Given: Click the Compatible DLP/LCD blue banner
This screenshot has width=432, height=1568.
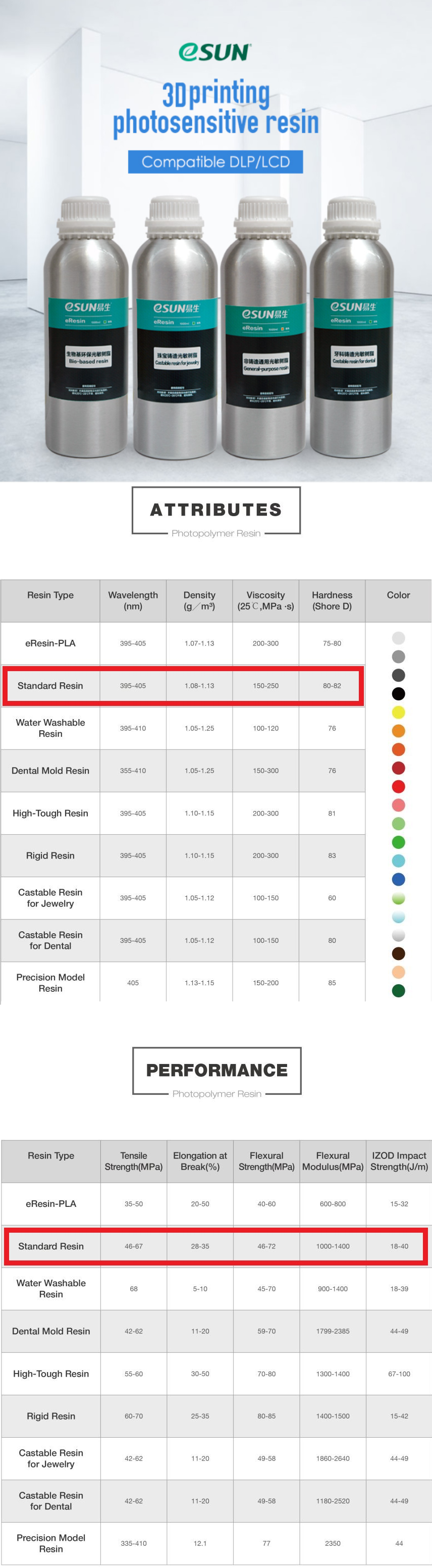Looking at the screenshot, I should pos(215,162).
